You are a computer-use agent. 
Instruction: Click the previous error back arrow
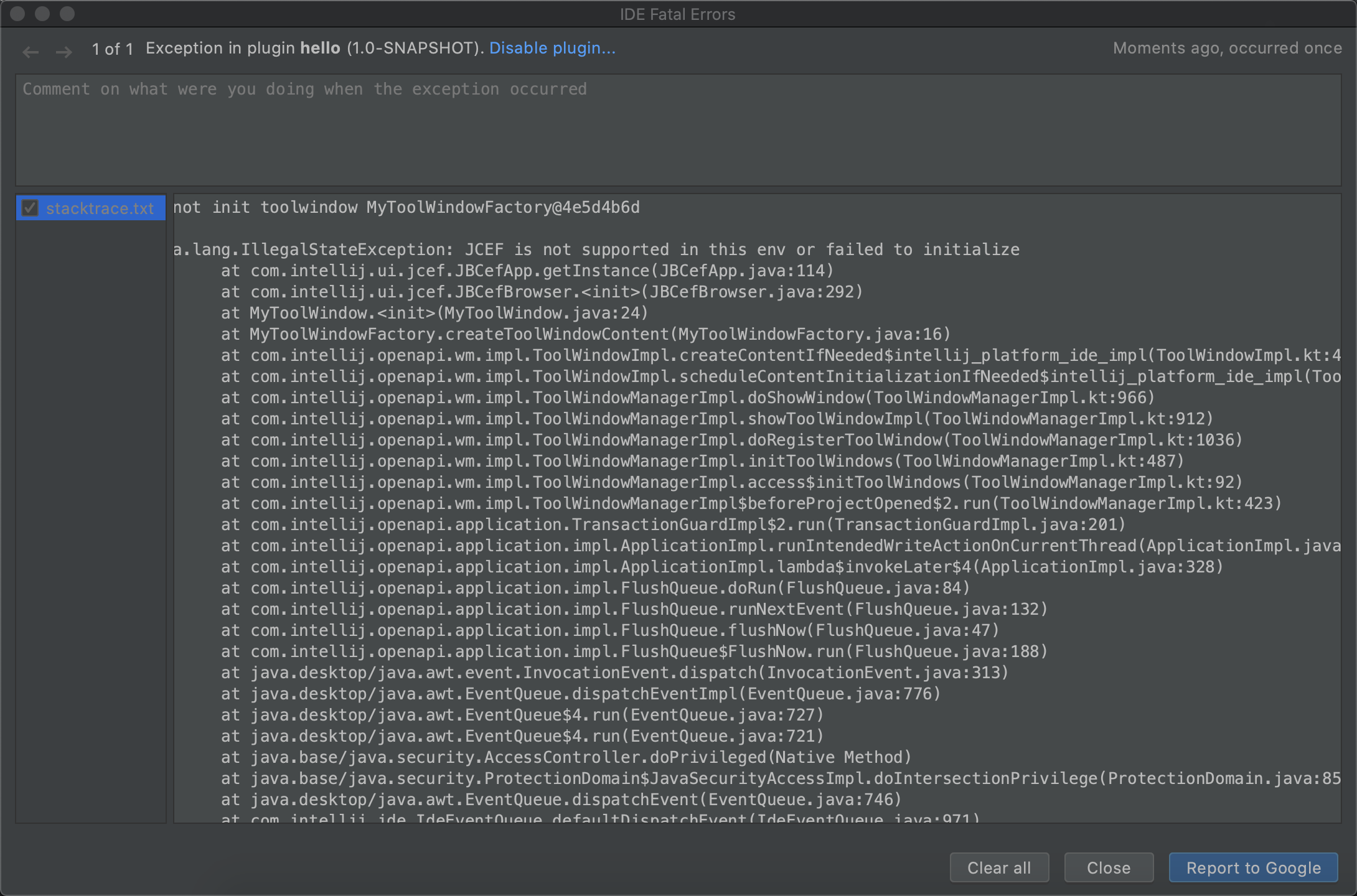click(30, 52)
